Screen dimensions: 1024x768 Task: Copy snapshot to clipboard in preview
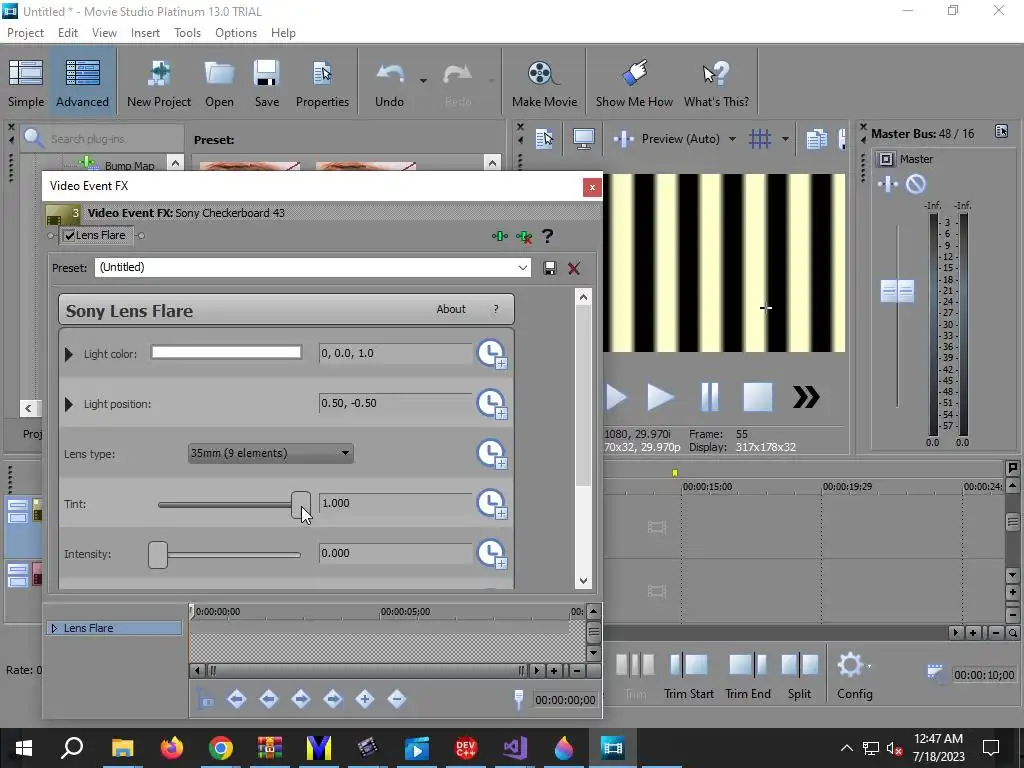pyautogui.click(x=816, y=138)
